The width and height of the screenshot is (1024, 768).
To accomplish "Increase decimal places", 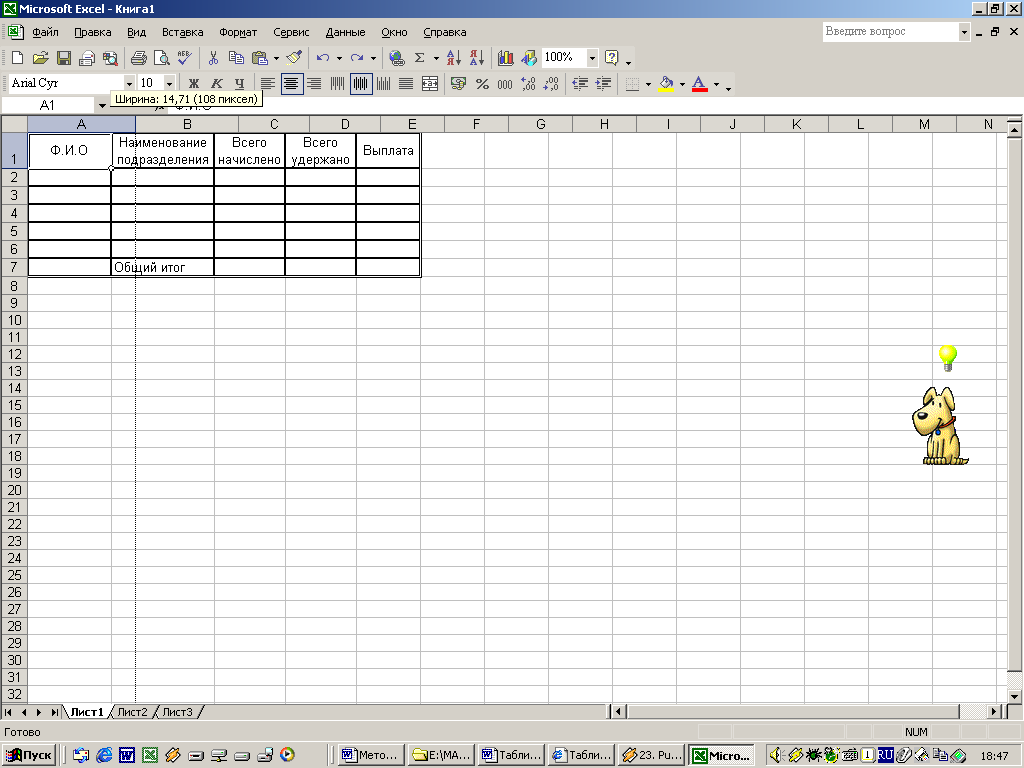I will click(528, 84).
